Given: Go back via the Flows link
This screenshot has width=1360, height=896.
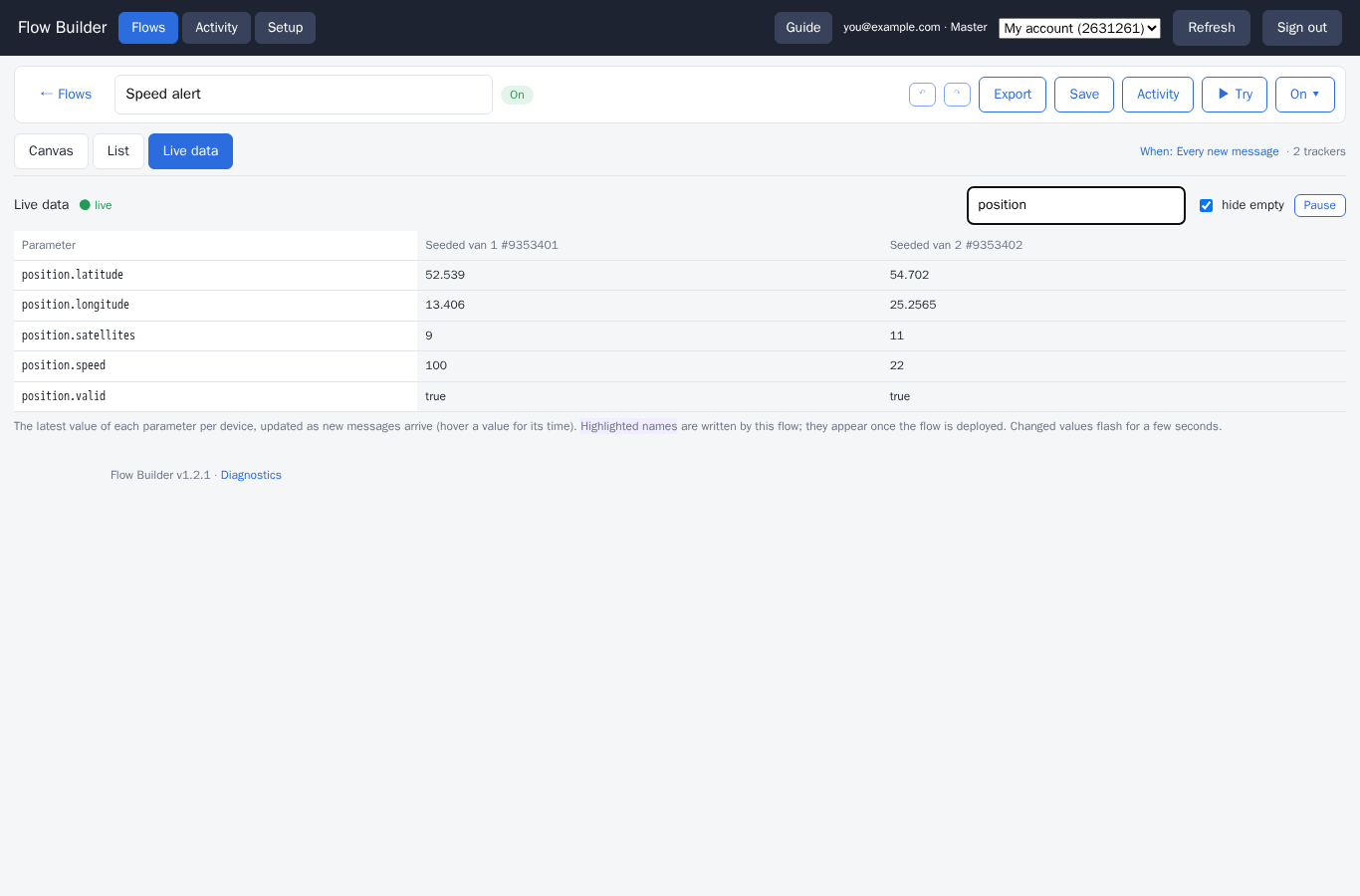Looking at the screenshot, I should pos(66,95).
